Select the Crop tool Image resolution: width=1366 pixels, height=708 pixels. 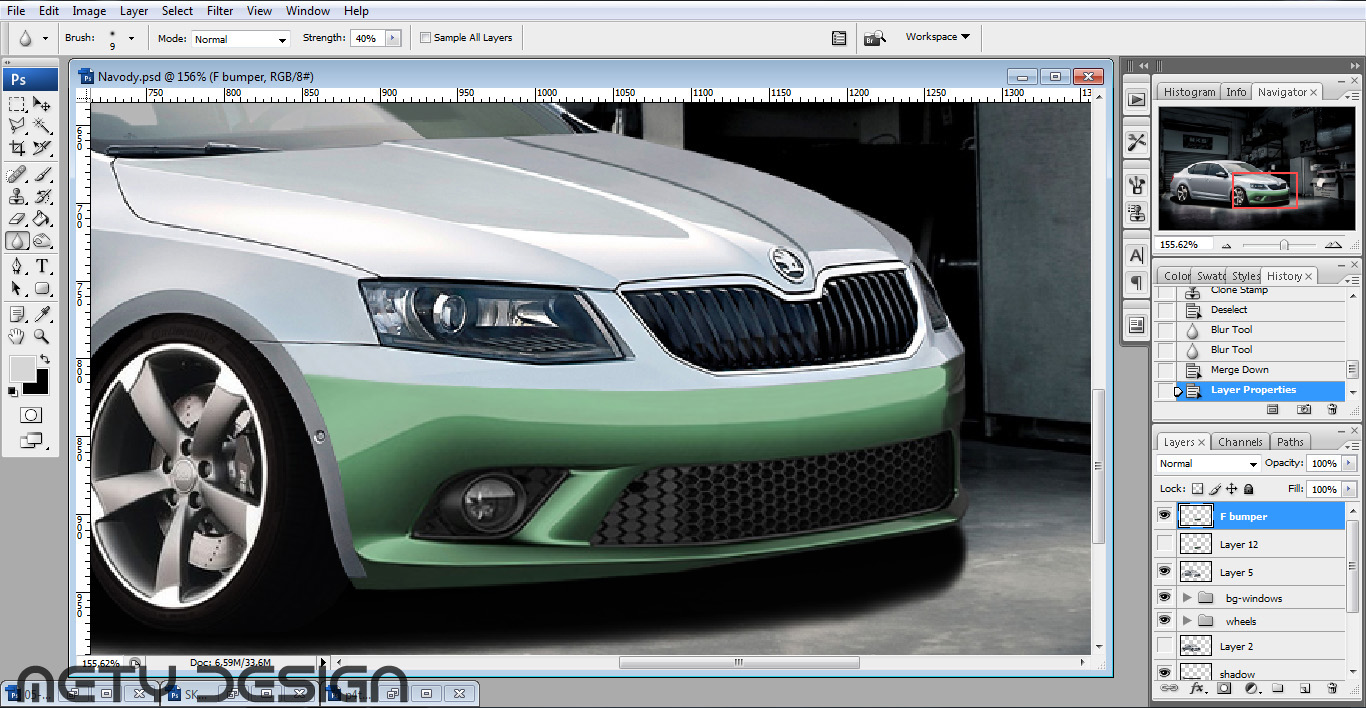(x=17, y=148)
